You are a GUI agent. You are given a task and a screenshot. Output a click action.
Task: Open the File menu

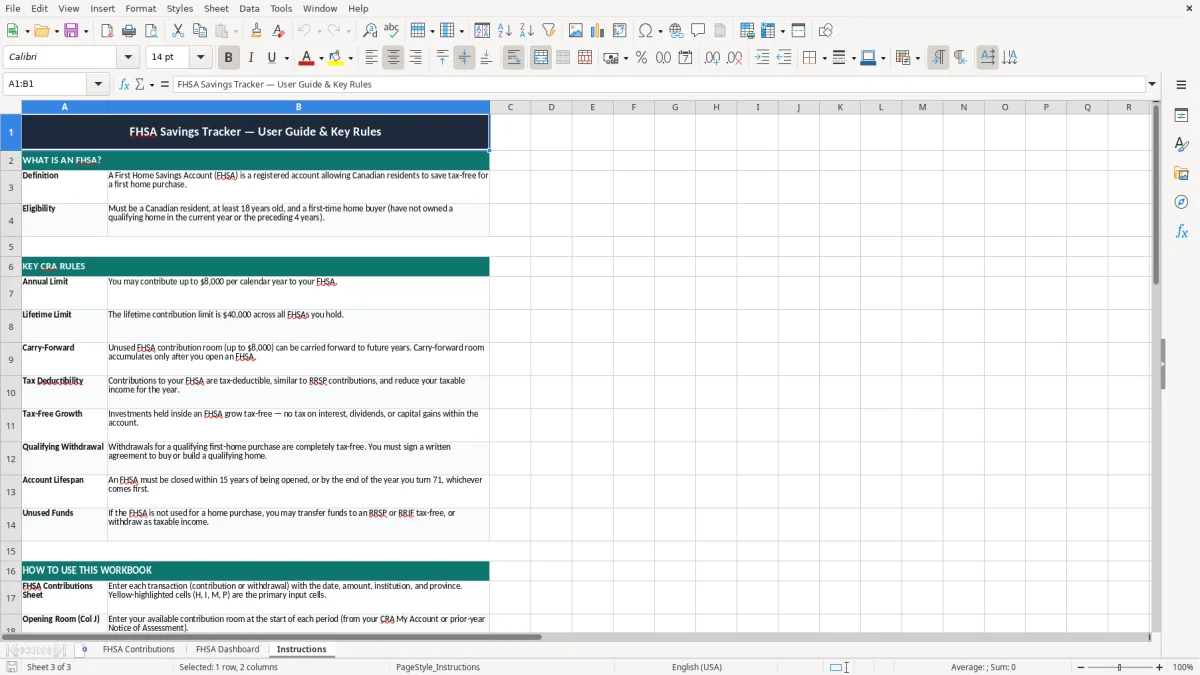(13, 8)
